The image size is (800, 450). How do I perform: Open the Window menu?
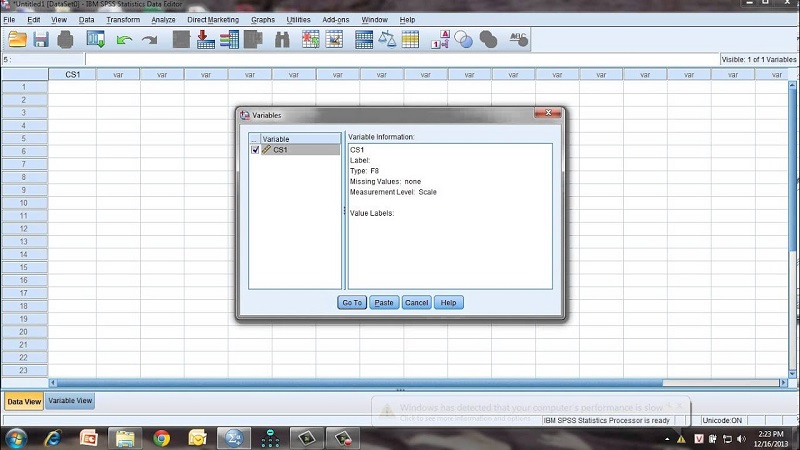click(374, 19)
